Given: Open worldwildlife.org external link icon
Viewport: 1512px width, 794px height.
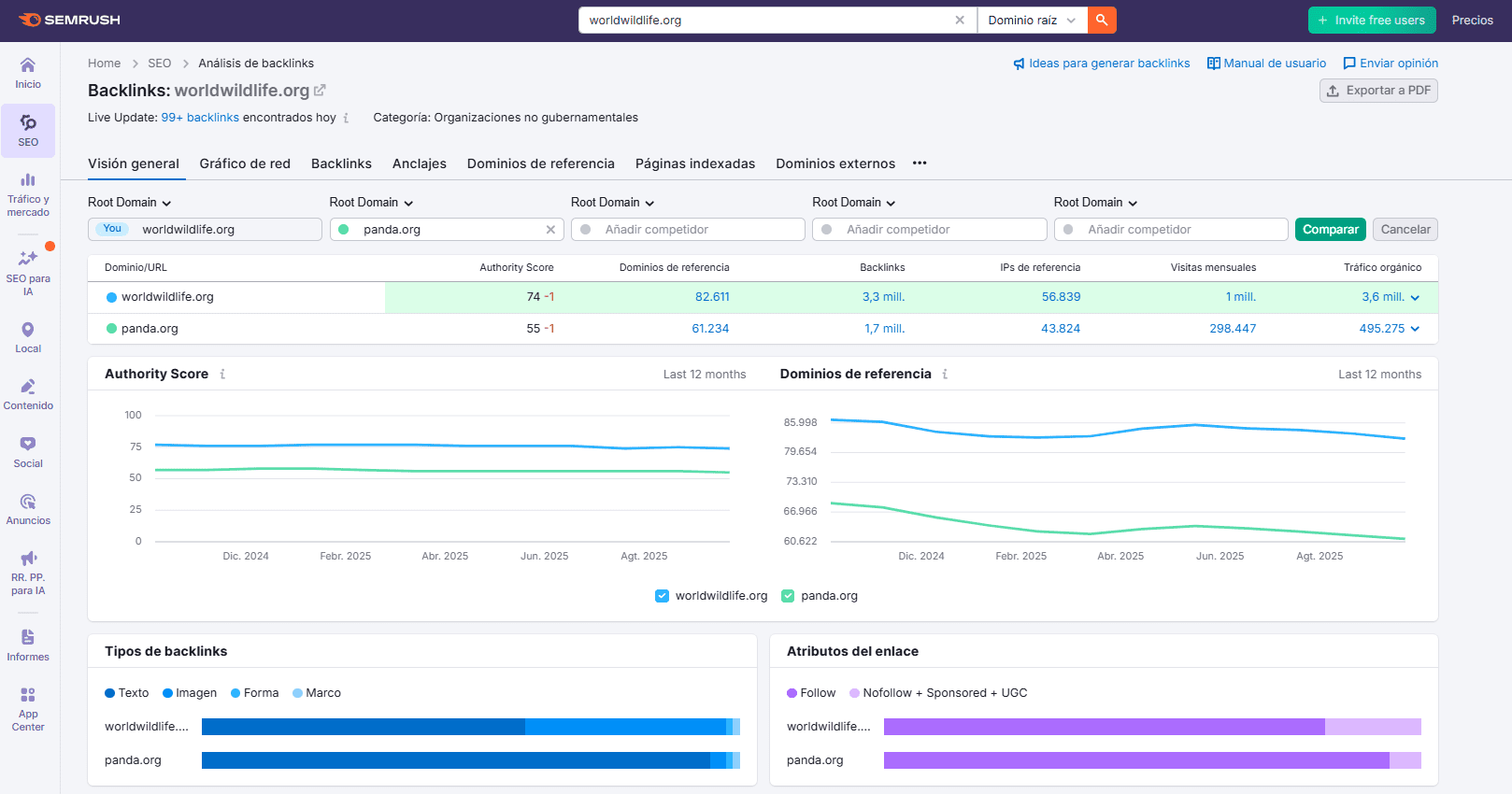Looking at the screenshot, I should click(x=320, y=91).
